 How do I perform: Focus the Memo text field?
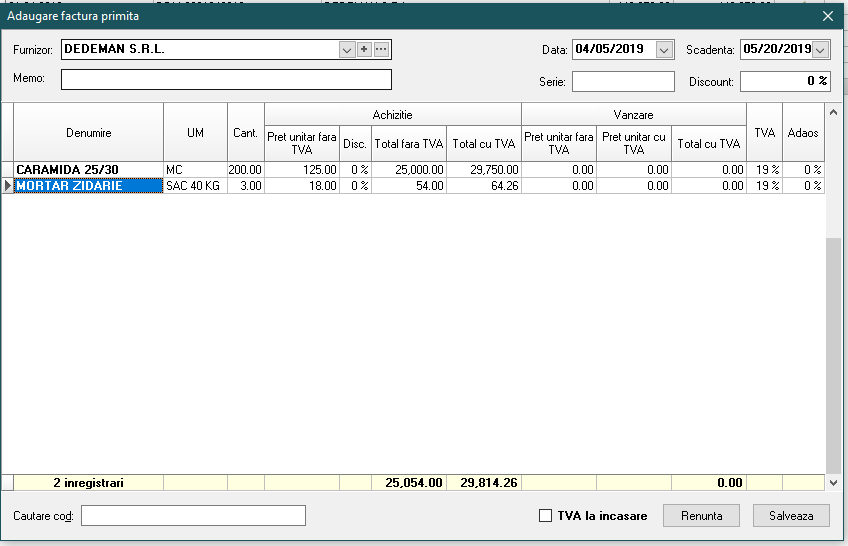(226, 80)
